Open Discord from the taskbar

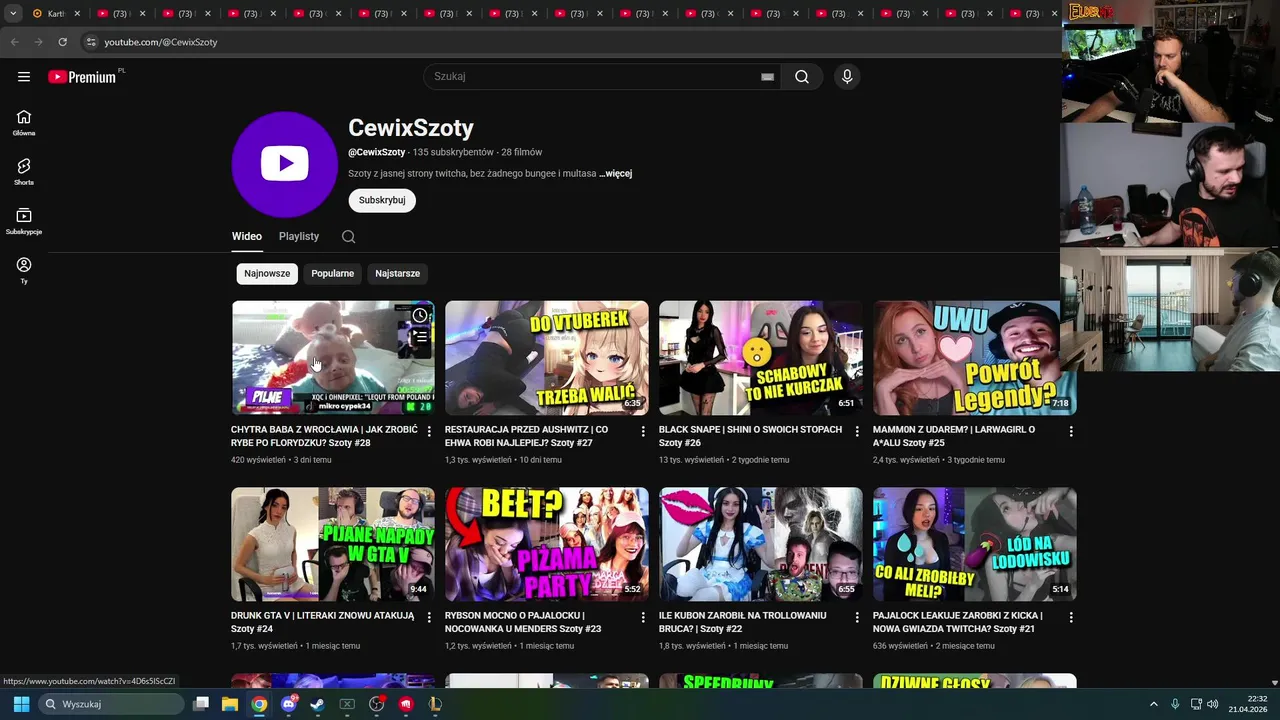pos(289,704)
